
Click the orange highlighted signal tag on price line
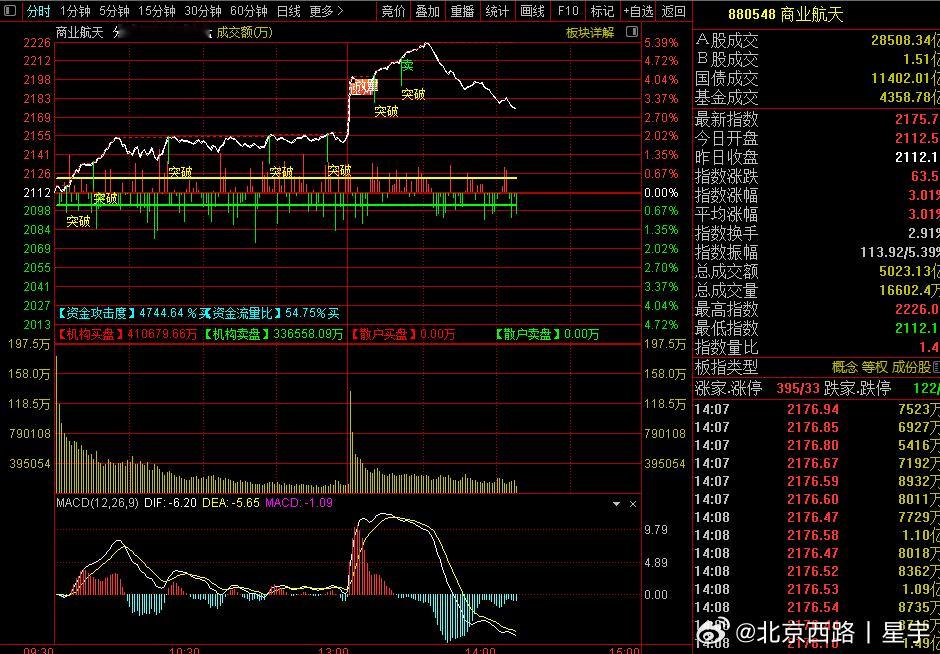(363, 86)
